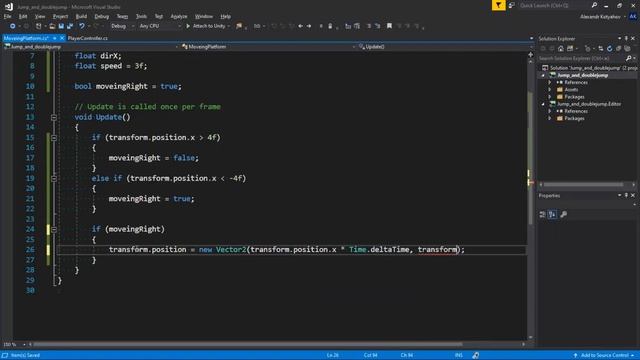Screen dimensions: 640x360
Task: Select the MoveingPlatform.cs tab
Action: [26, 38]
